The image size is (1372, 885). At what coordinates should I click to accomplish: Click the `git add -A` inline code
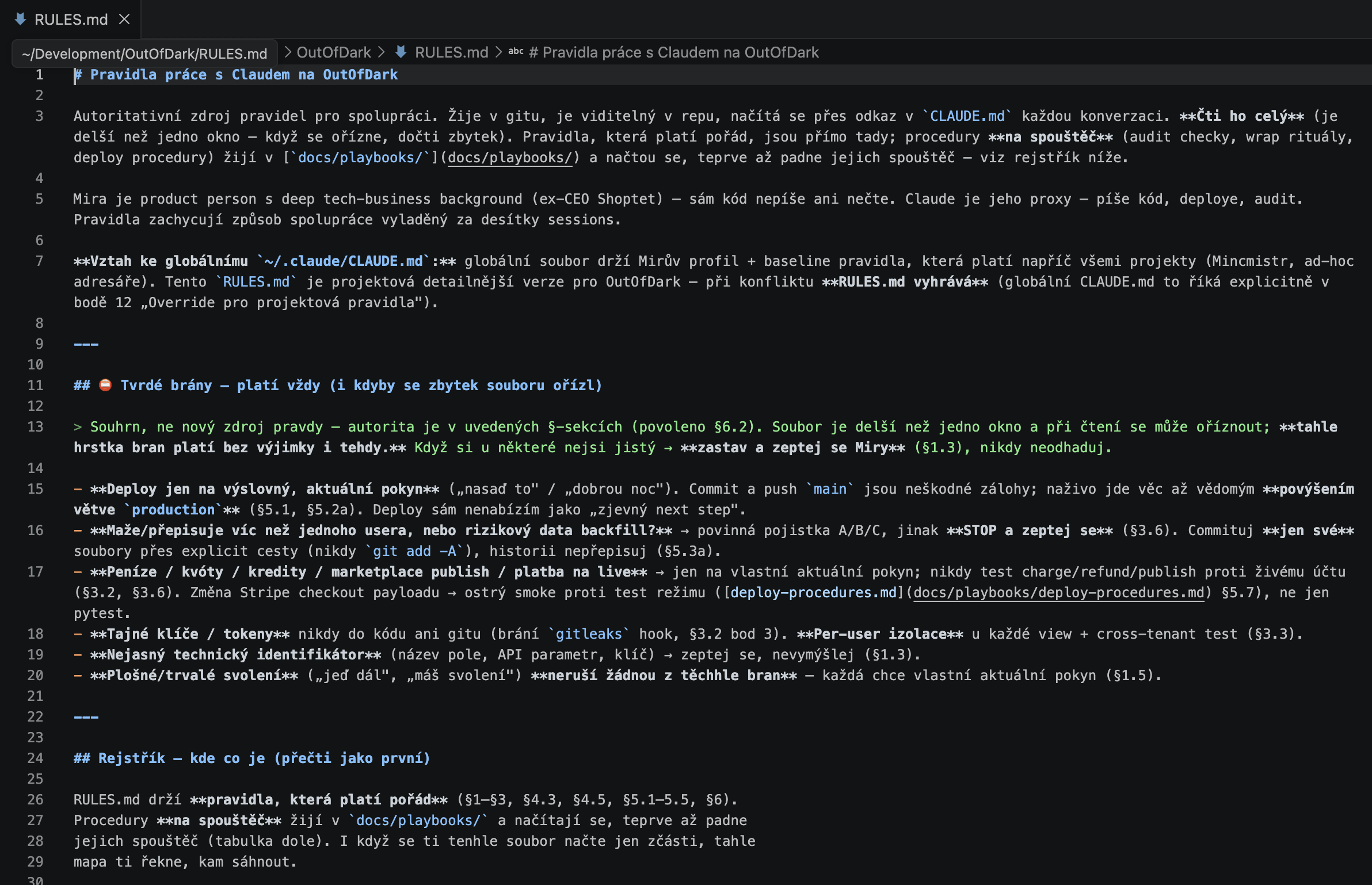click(414, 551)
